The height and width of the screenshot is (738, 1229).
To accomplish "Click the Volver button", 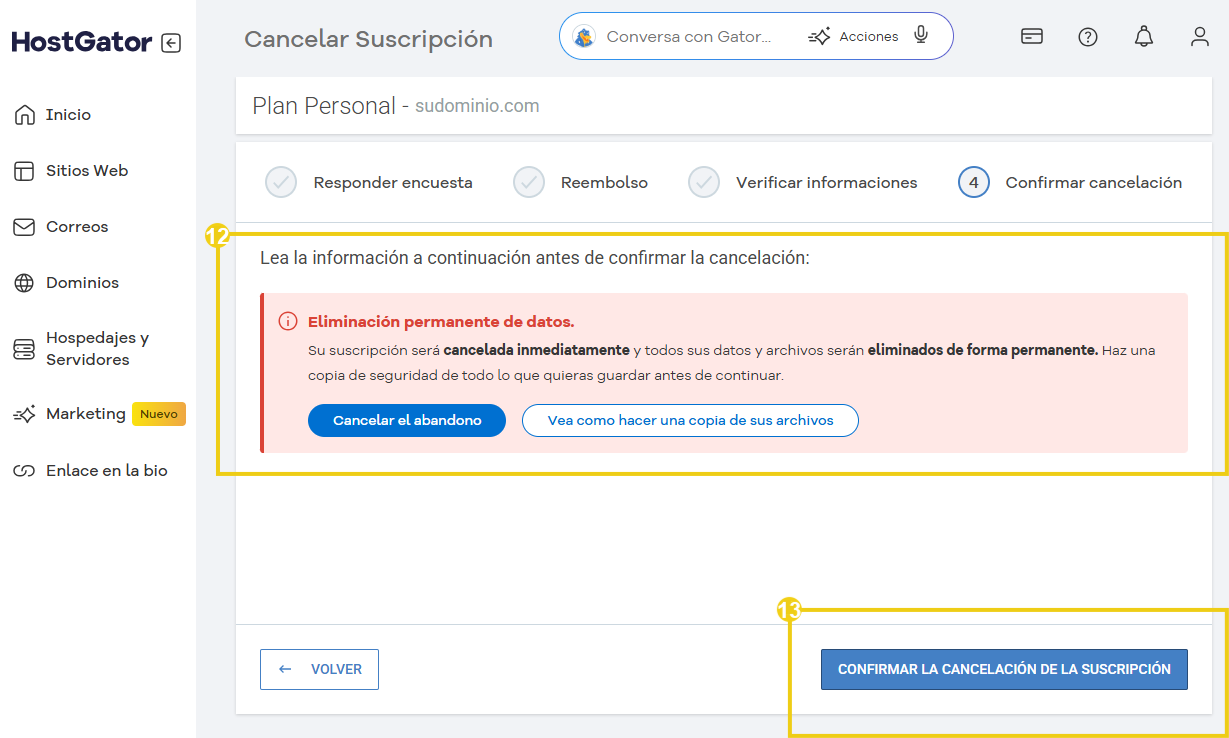I will point(319,669).
